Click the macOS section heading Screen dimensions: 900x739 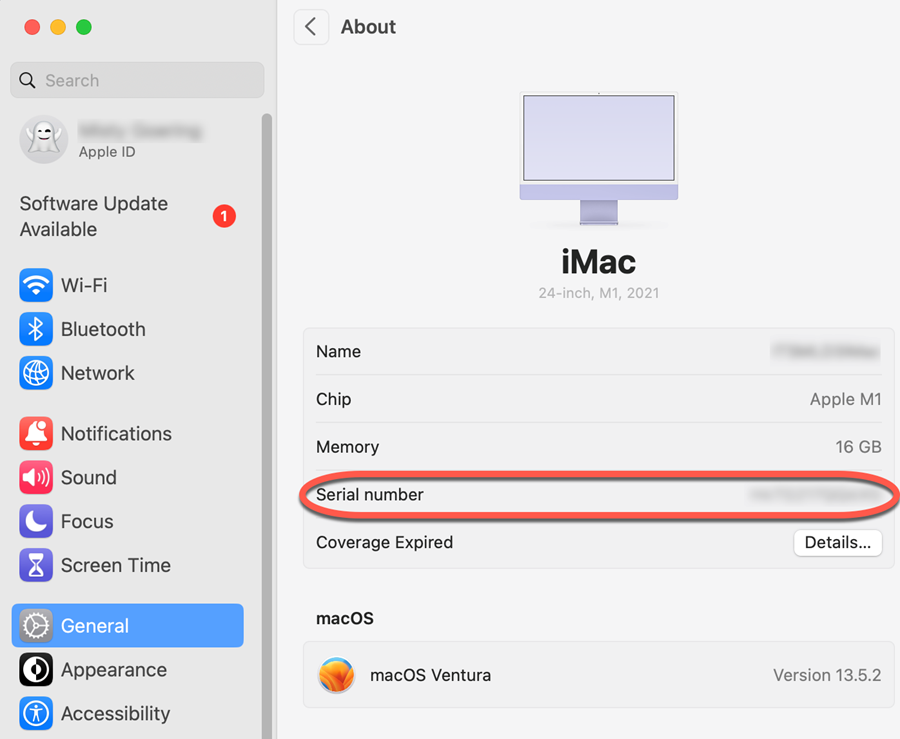point(345,619)
